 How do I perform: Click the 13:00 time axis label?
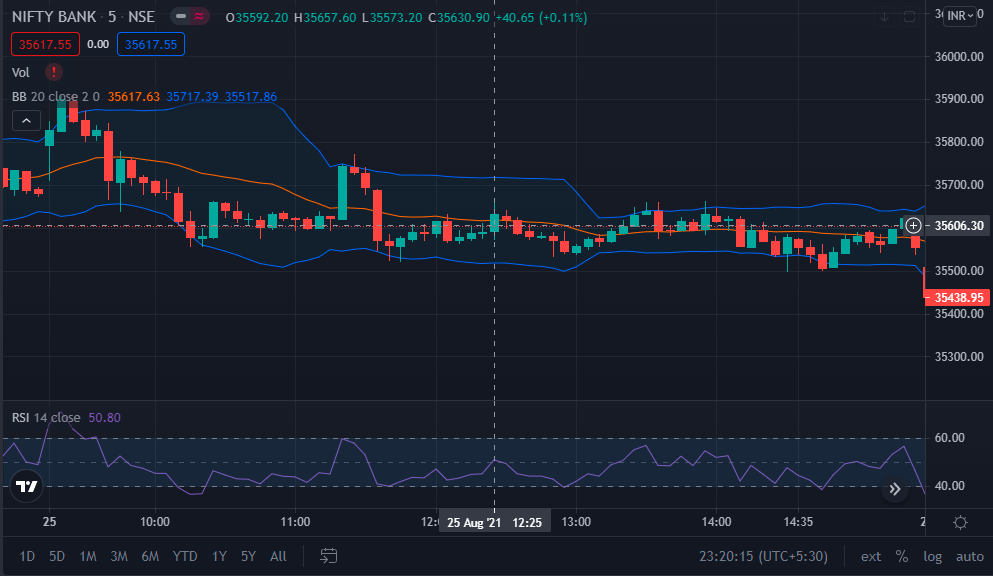click(x=576, y=522)
